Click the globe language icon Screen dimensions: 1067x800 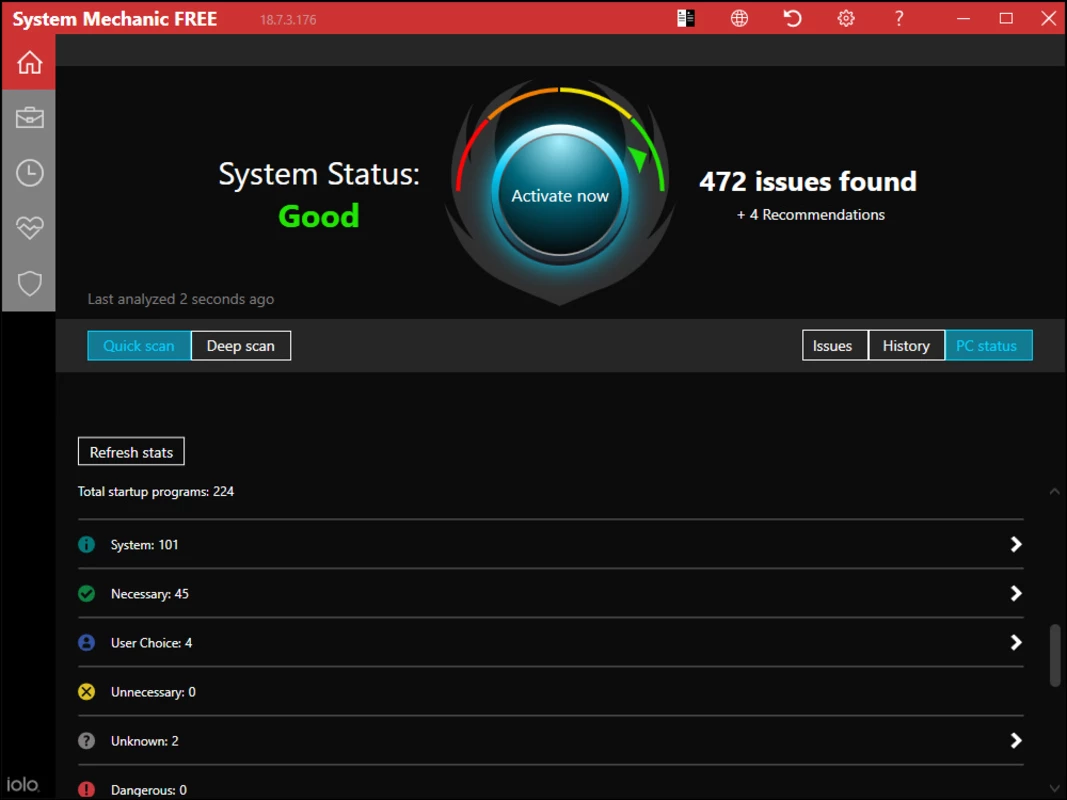click(x=739, y=18)
